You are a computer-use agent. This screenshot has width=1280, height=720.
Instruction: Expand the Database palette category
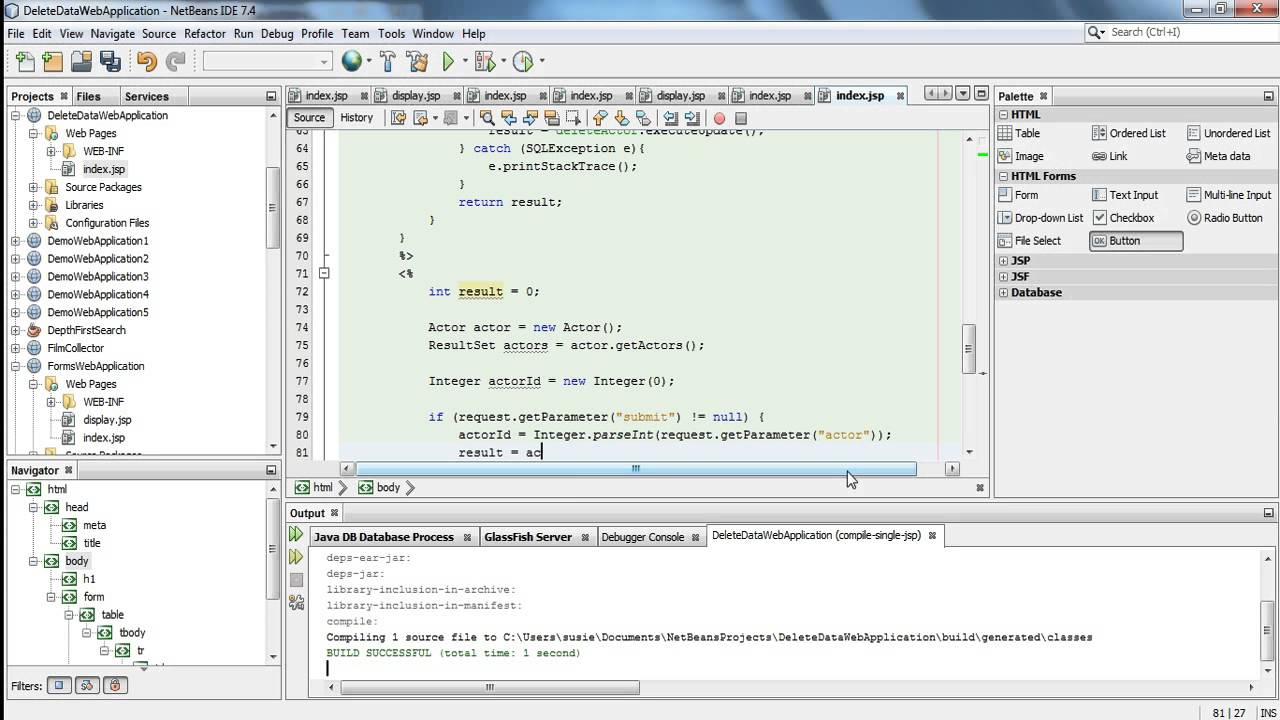[x=1004, y=293]
